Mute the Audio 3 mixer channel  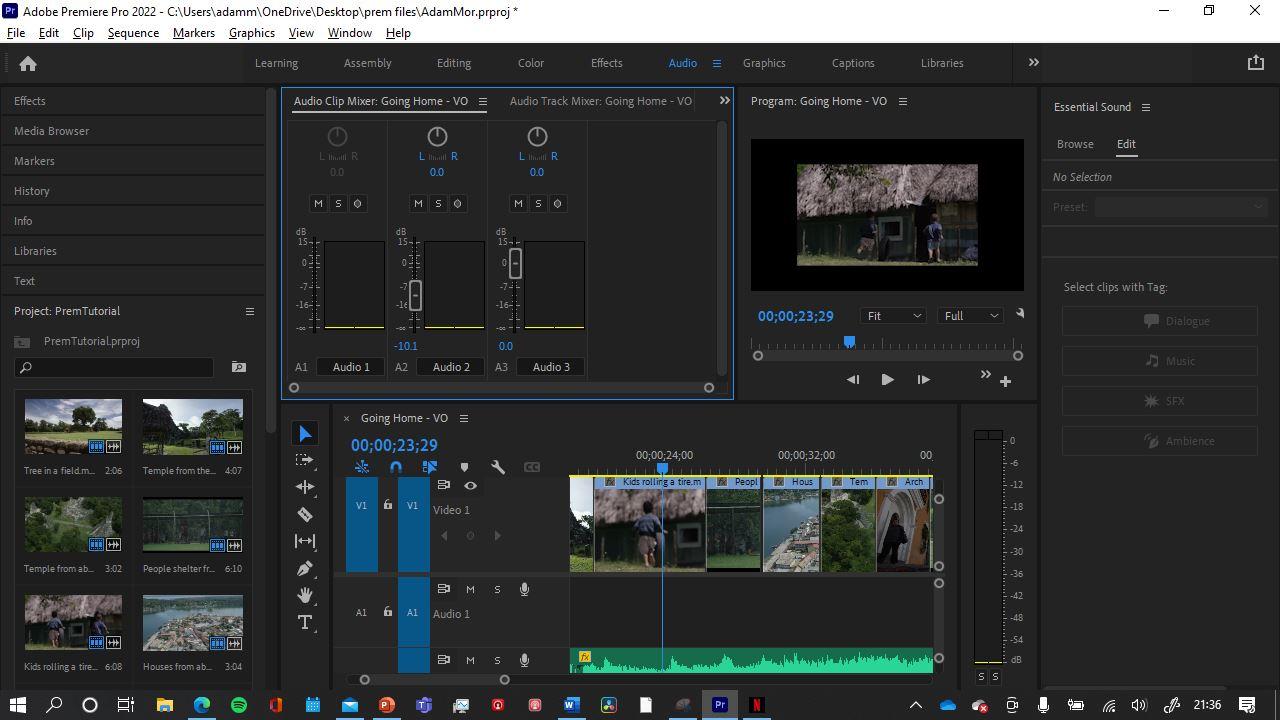pyautogui.click(x=518, y=203)
